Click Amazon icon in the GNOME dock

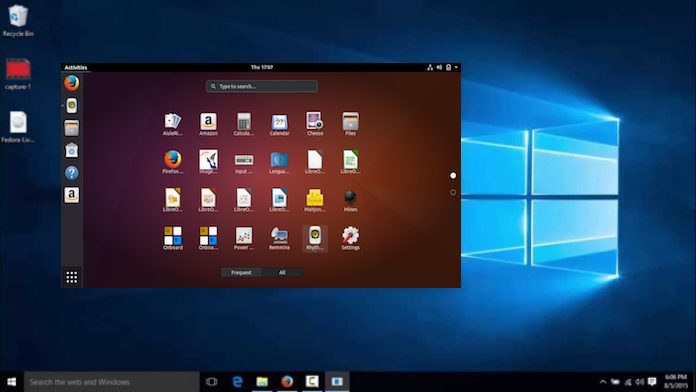[x=71, y=195]
